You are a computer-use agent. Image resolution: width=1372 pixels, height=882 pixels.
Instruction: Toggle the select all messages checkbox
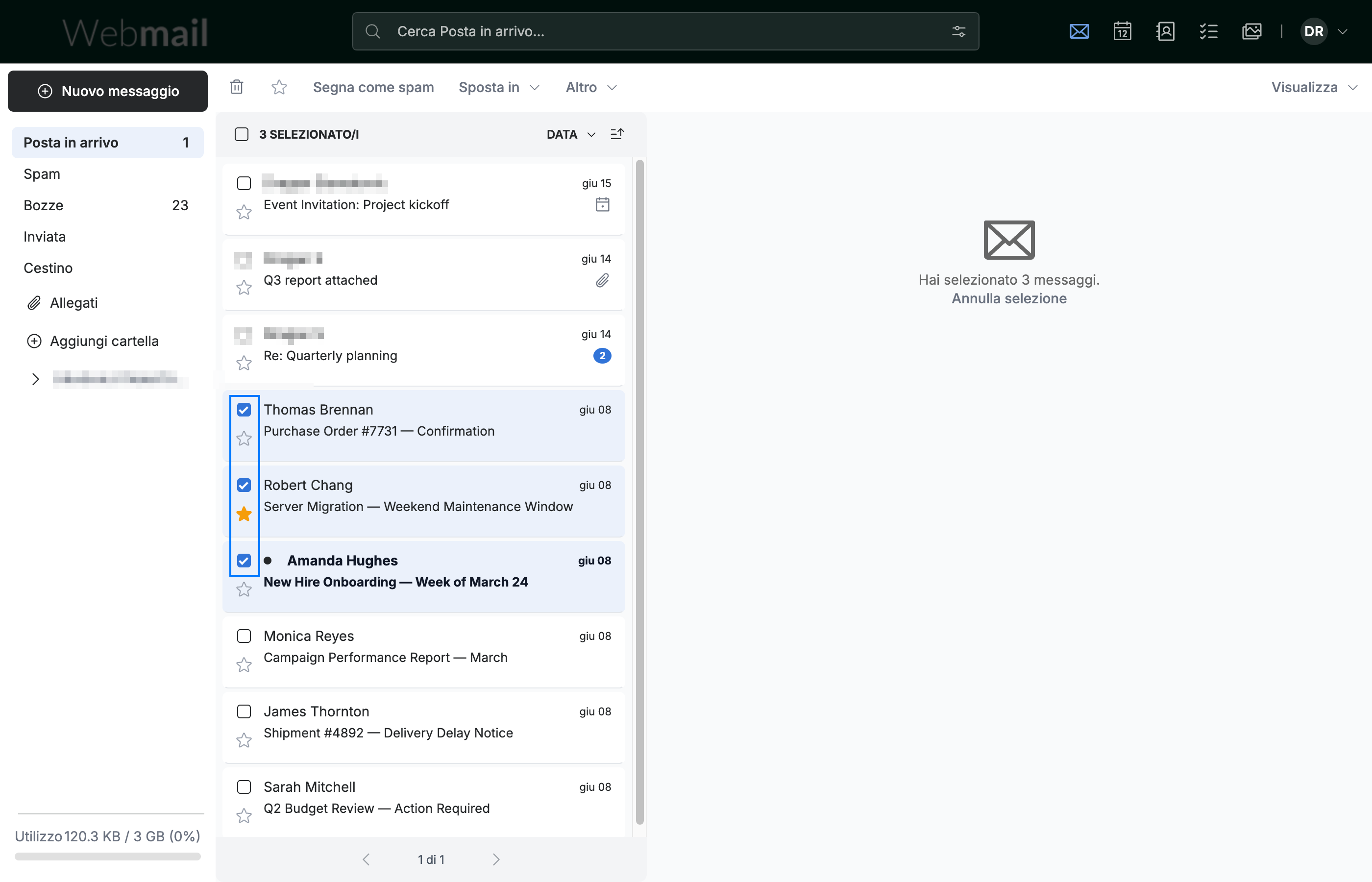[242, 134]
